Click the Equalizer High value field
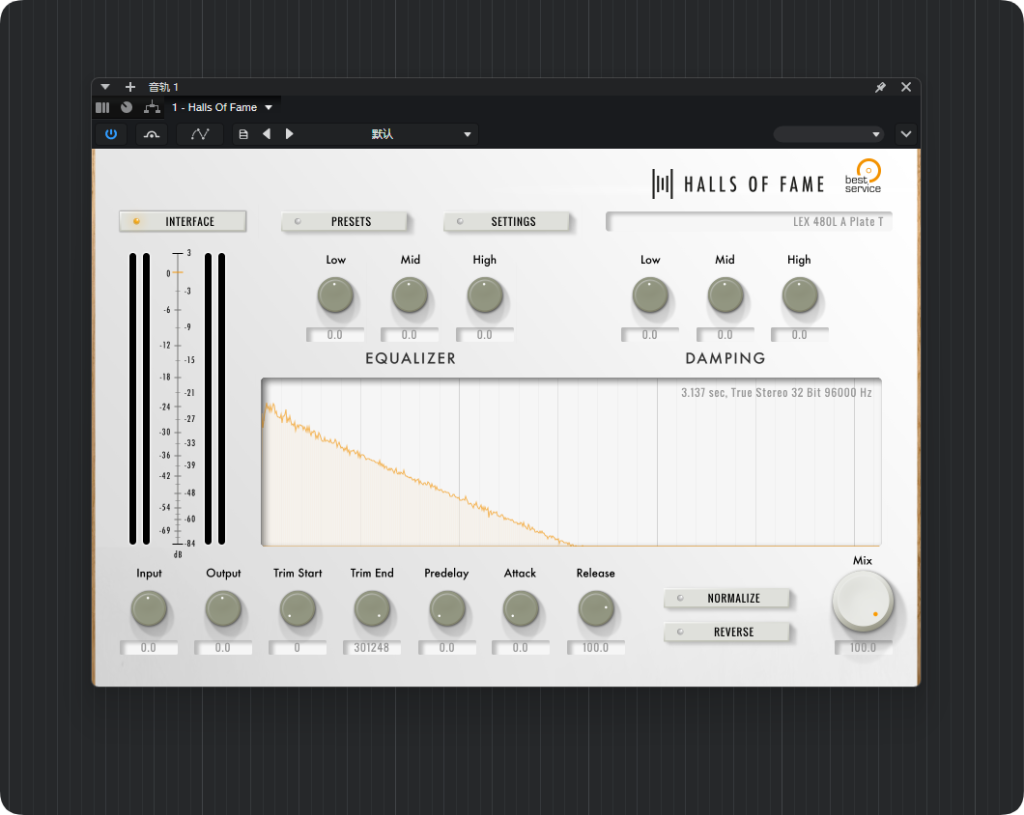This screenshot has width=1024, height=815. click(x=485, y=335)
